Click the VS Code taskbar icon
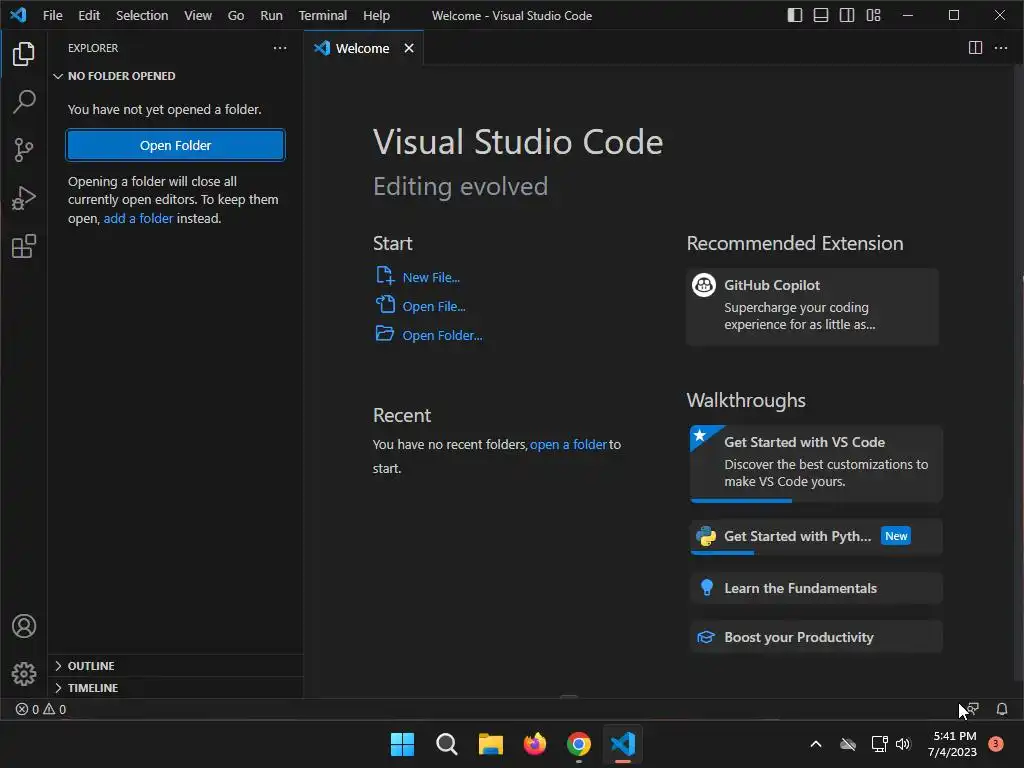This screenshot has width=1024, height=768. coord(623,744)
